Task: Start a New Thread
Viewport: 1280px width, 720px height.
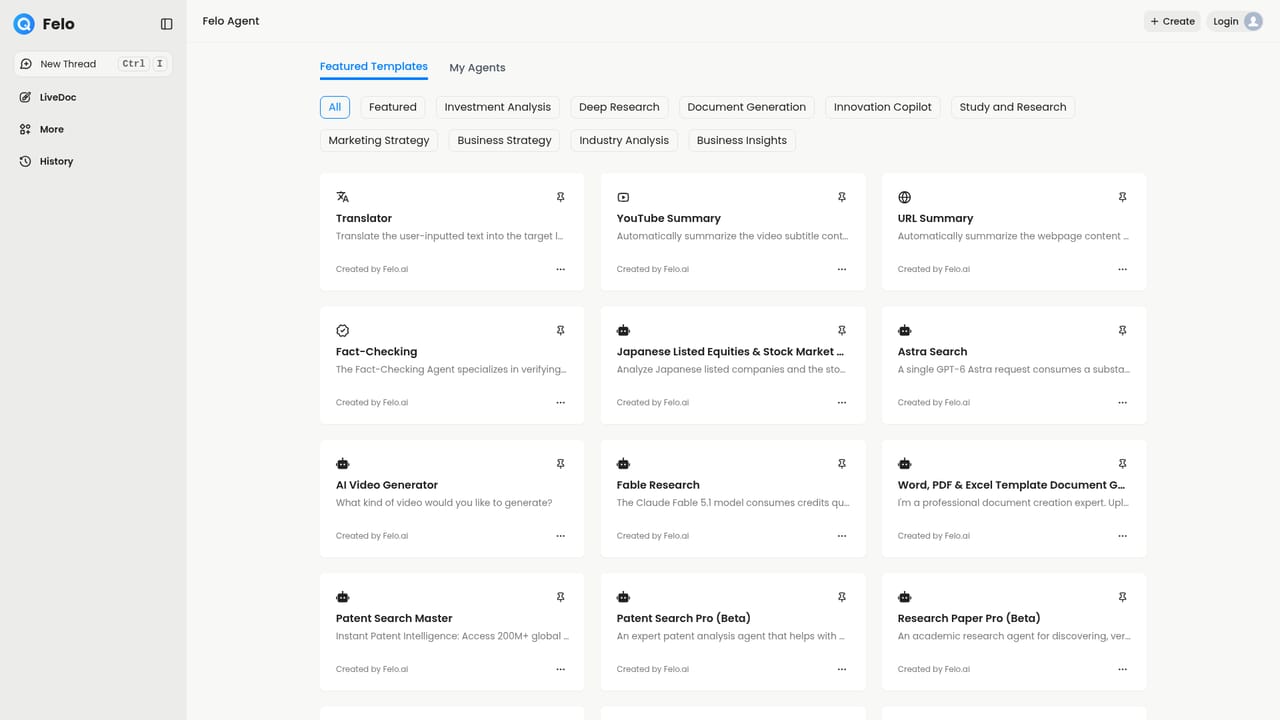Action: pos(93,64)
